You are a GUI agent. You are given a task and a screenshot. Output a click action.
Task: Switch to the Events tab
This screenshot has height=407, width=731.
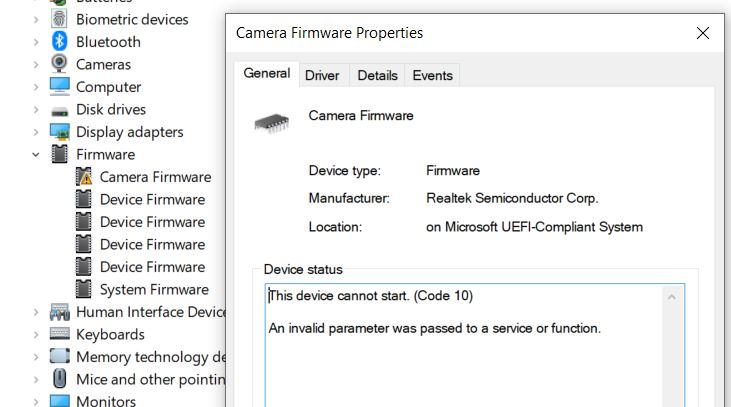click(x=432, y=75)
